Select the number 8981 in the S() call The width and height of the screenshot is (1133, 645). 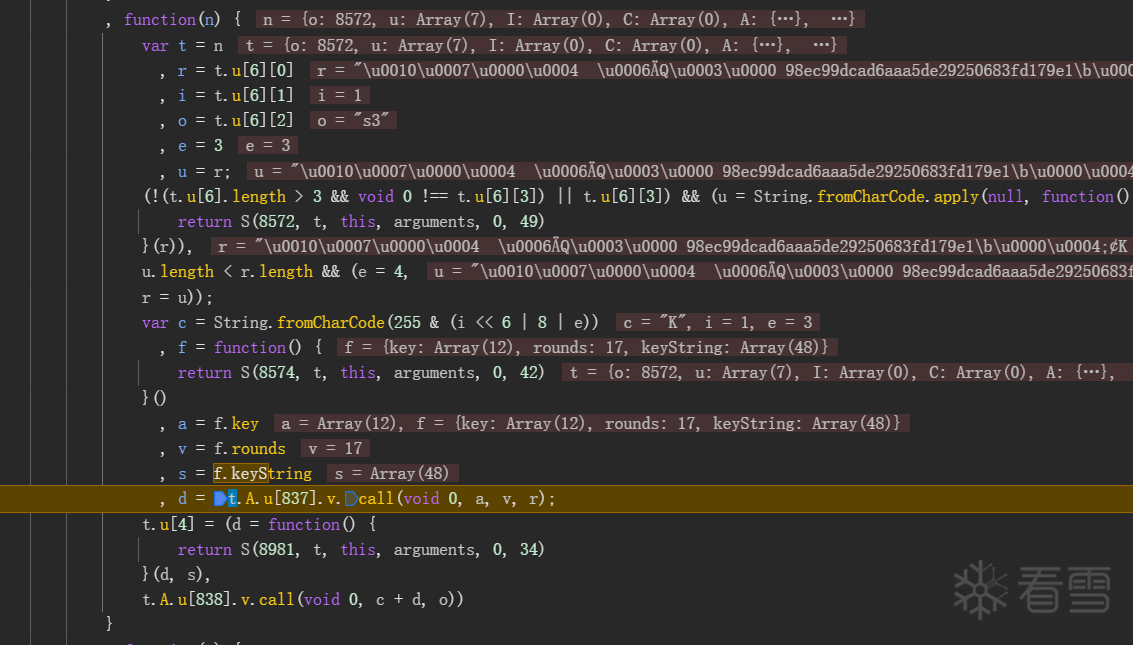(x=276, y=550)
